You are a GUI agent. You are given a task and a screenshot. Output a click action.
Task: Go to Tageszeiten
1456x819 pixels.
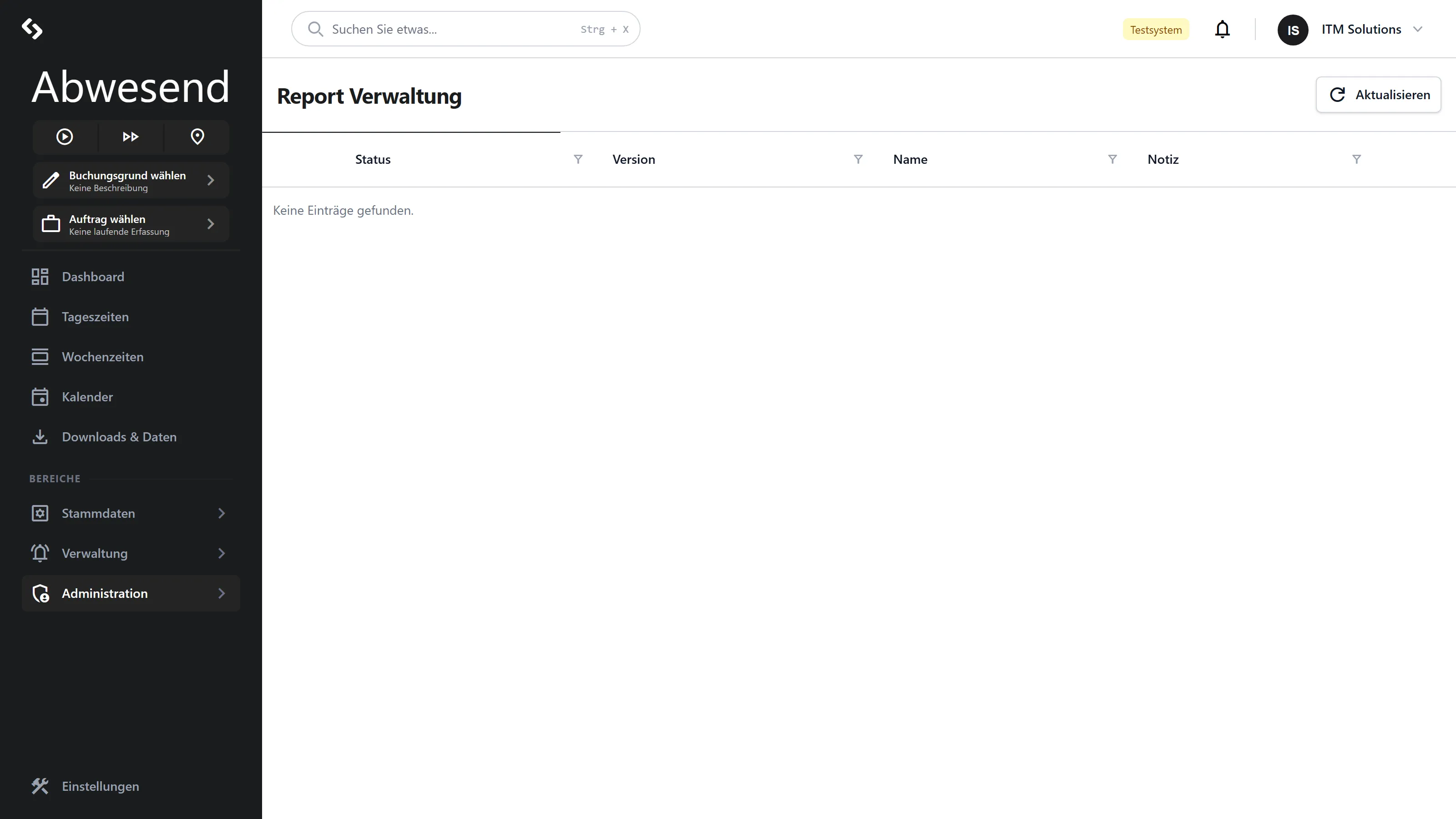tap(131, 317)
